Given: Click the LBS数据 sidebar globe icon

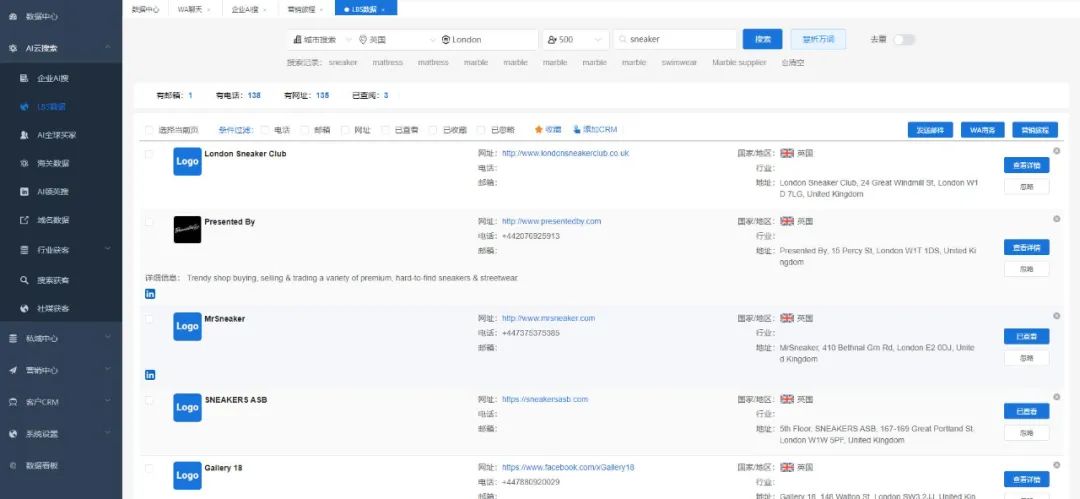Looking at the screenshot, I should [x=25, y=107].
